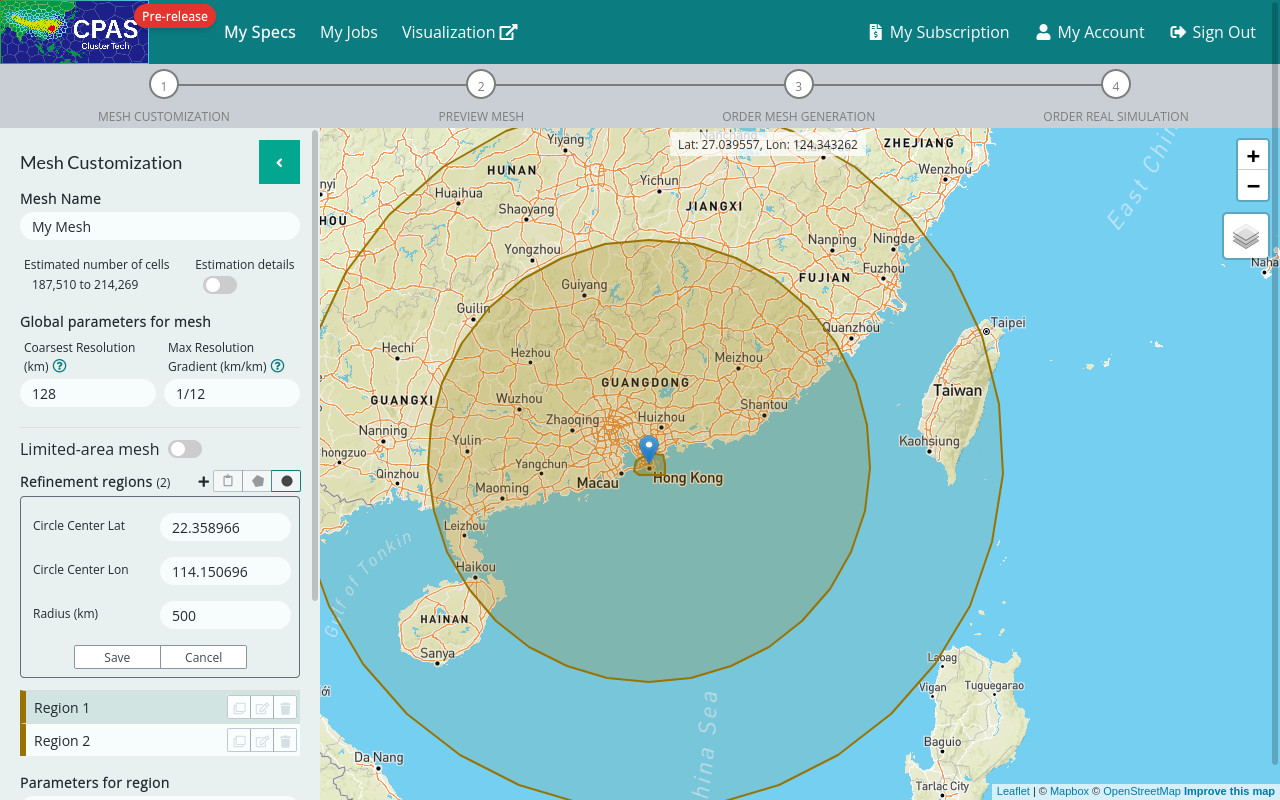Add a new refinement region with plus icon
Screen dimensions: 1280x800
coord(204,481)
